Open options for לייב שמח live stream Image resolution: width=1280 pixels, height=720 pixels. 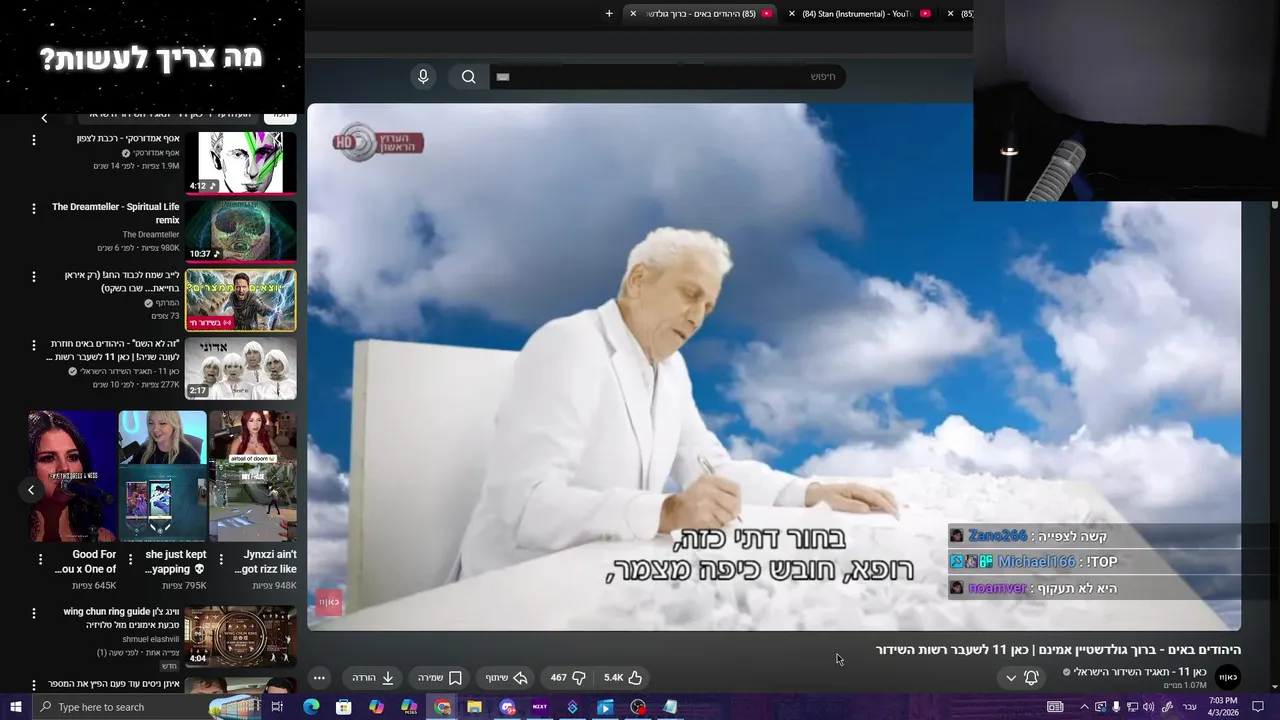click(x=33, y=276)
